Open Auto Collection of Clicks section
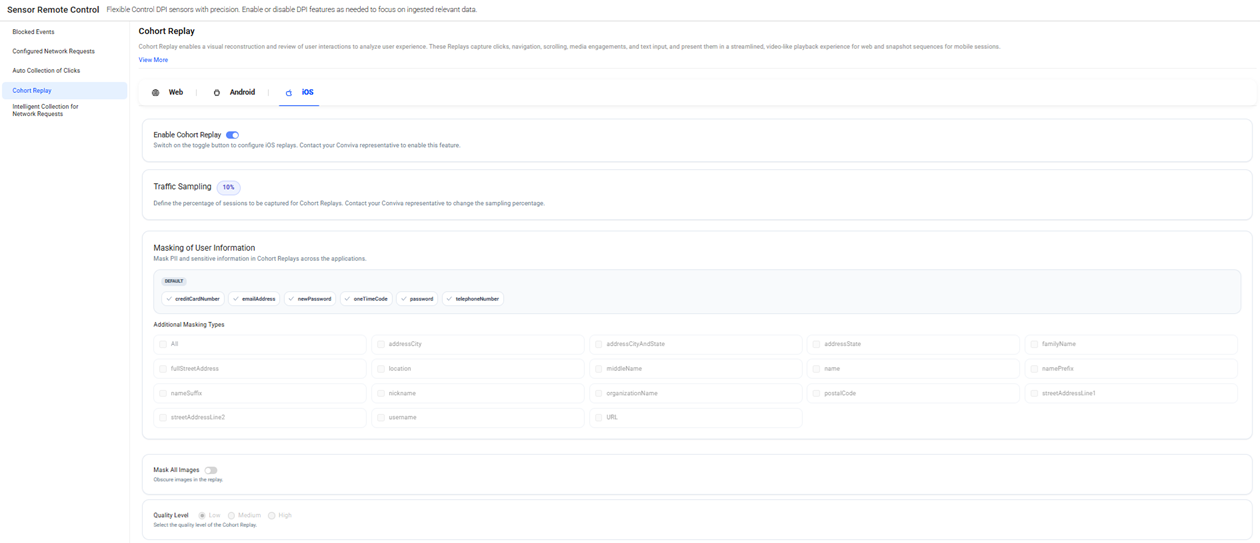The height and width of the screenshot is (543, 1260). point(46,71)
